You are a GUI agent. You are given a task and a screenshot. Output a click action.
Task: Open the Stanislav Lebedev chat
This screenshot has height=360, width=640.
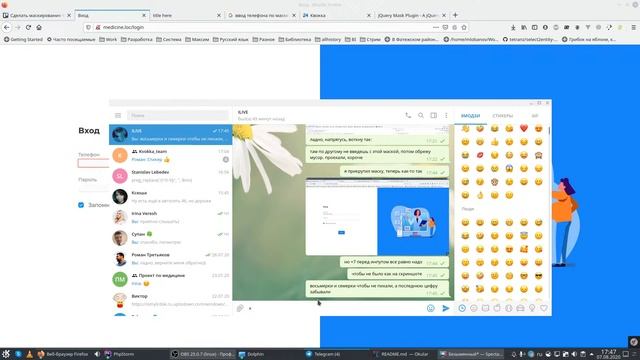coord(171,176)
